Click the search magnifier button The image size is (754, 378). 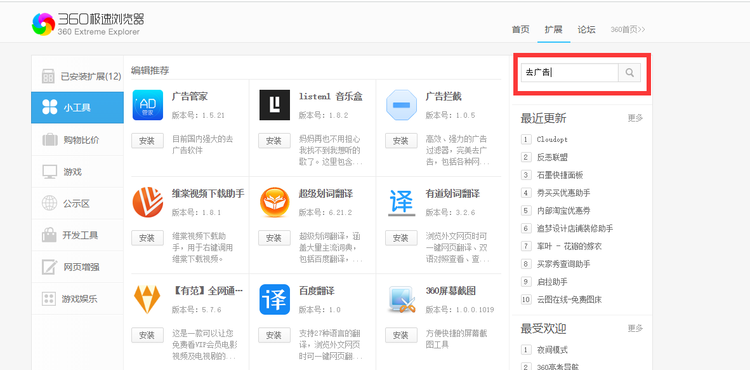[x=629, y=73]
